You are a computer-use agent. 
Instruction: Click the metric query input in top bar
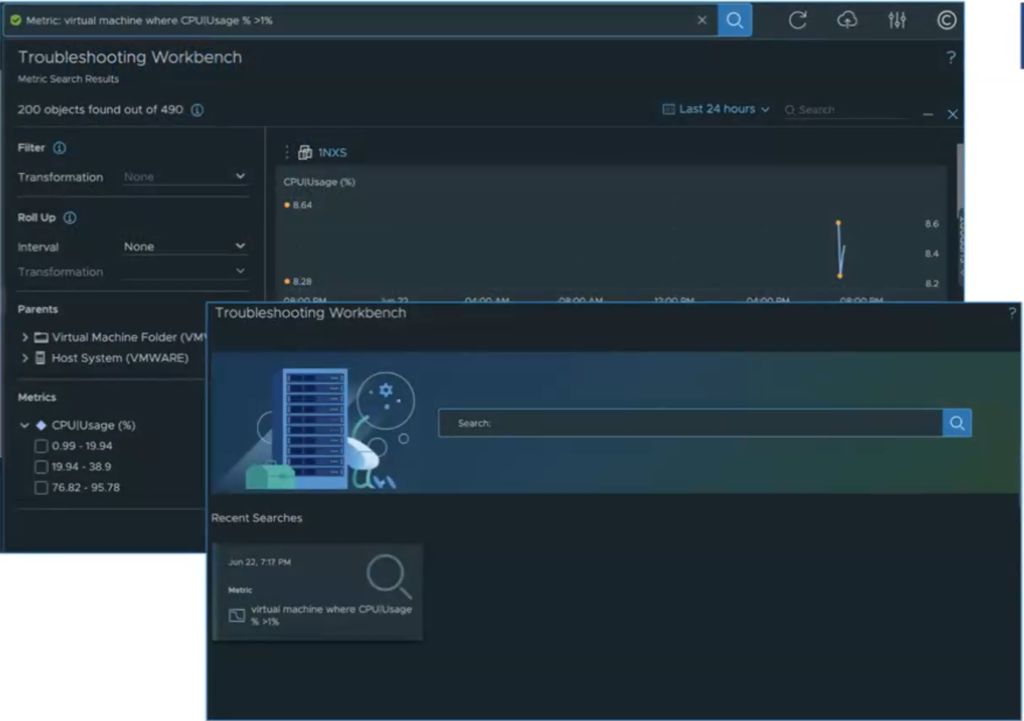[x=359, y=20]
